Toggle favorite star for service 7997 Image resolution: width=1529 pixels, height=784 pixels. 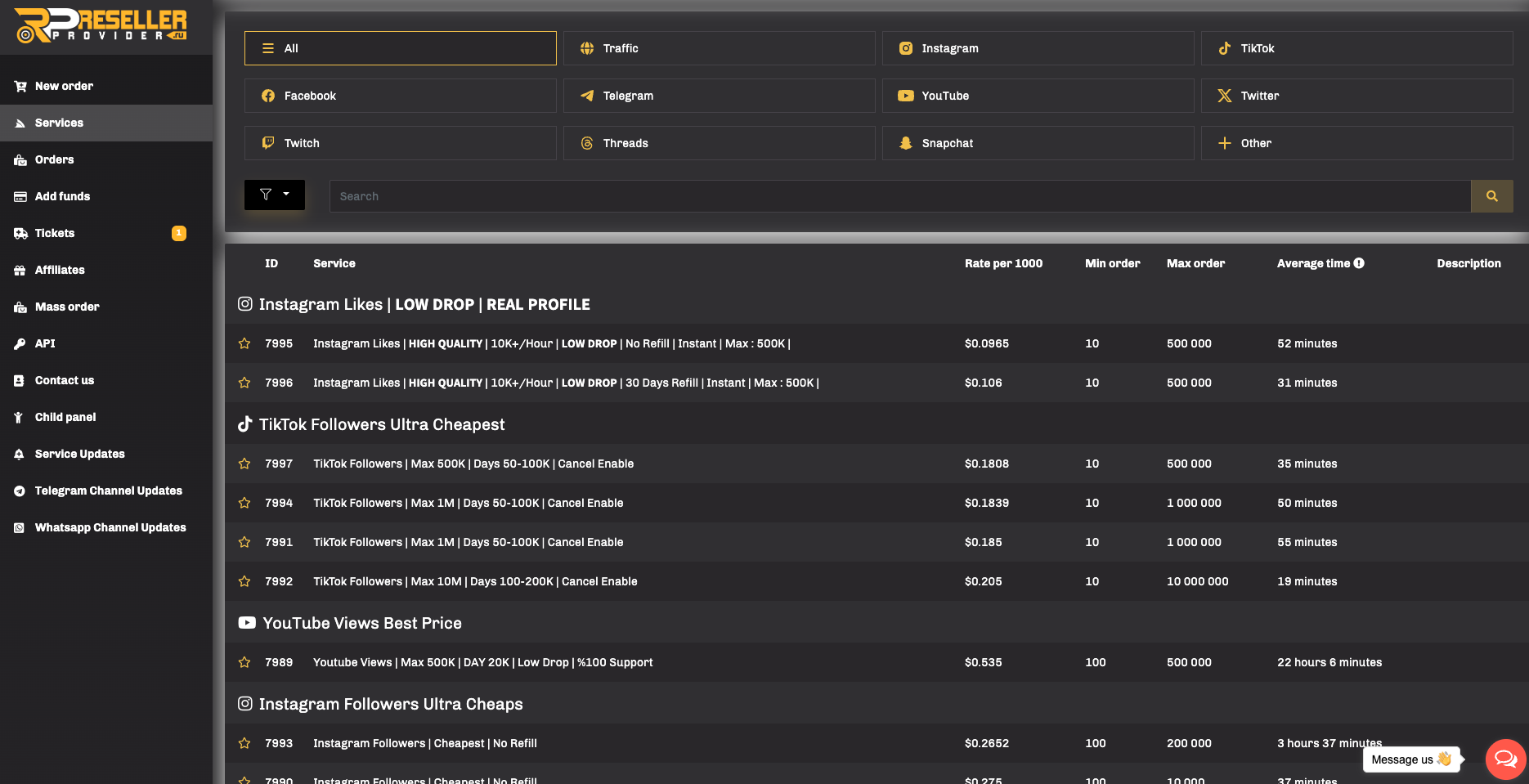244,464
